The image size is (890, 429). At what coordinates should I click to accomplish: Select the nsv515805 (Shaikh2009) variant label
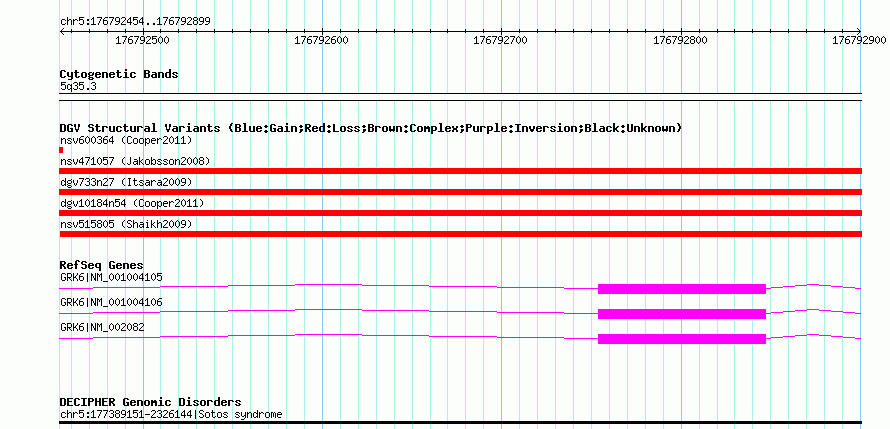(x=126, y=224)
